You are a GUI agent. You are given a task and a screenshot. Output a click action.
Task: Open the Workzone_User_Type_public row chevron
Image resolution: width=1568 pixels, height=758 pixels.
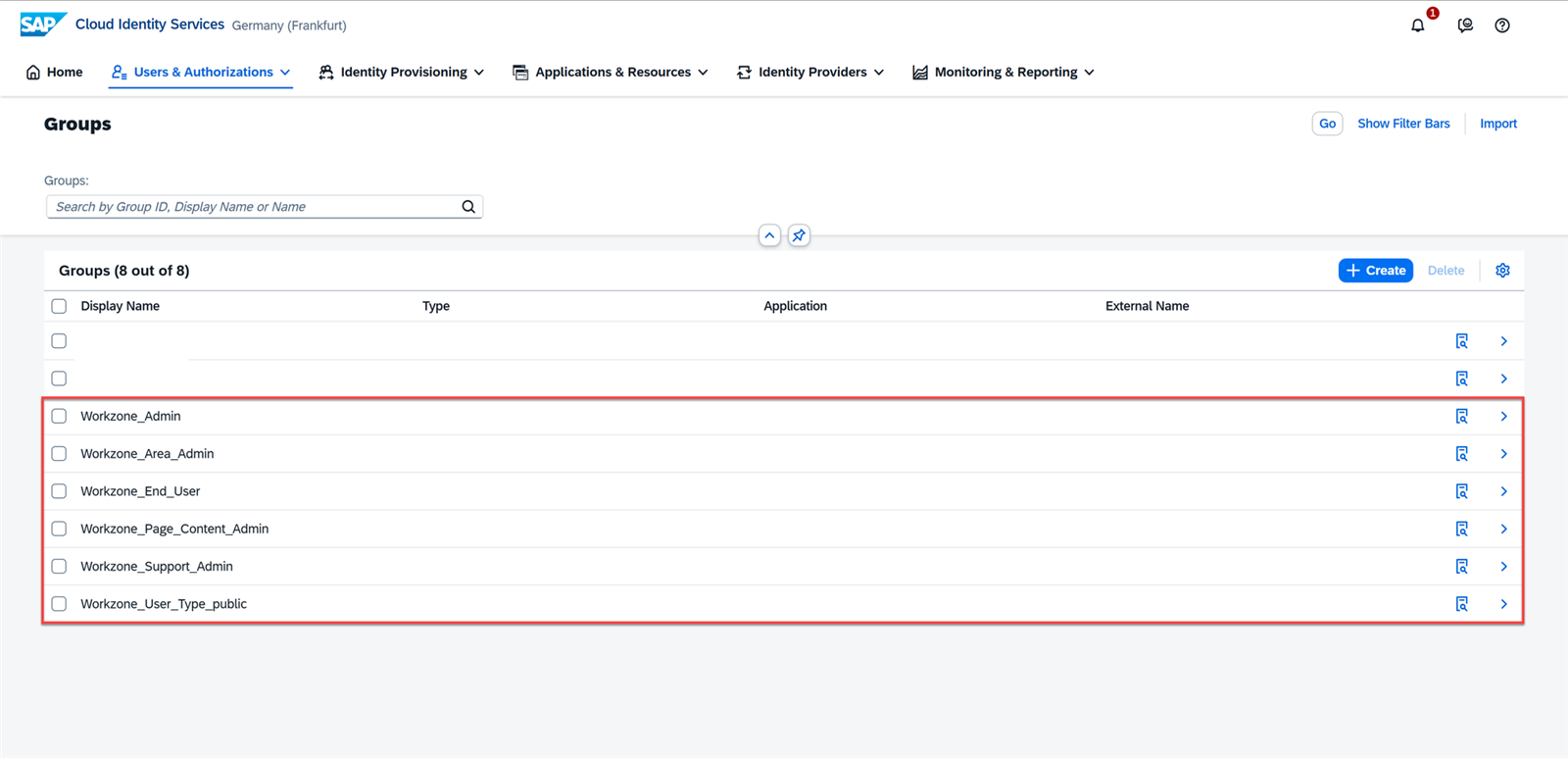(1503, 604)
